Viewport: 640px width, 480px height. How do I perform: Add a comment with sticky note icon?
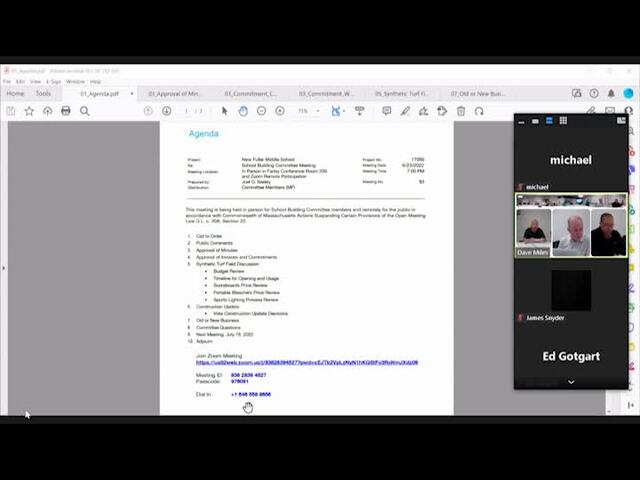point(387,111)
